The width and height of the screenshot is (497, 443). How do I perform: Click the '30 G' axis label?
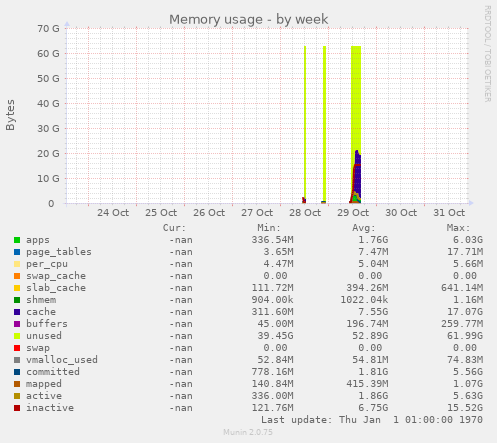48,129
